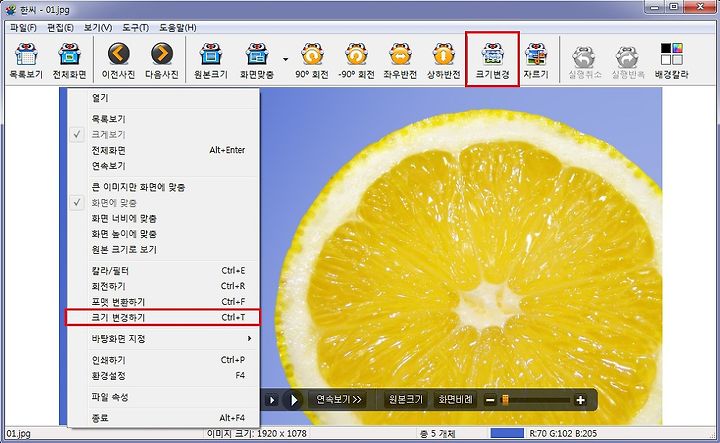The image size is (720, 443).
Task: Open the 파일(F) menu
Action: pos(23,28)
